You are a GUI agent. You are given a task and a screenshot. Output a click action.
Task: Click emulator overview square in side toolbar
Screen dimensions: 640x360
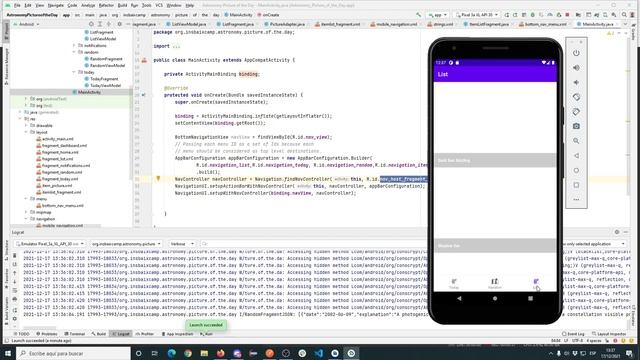point(576,185)
